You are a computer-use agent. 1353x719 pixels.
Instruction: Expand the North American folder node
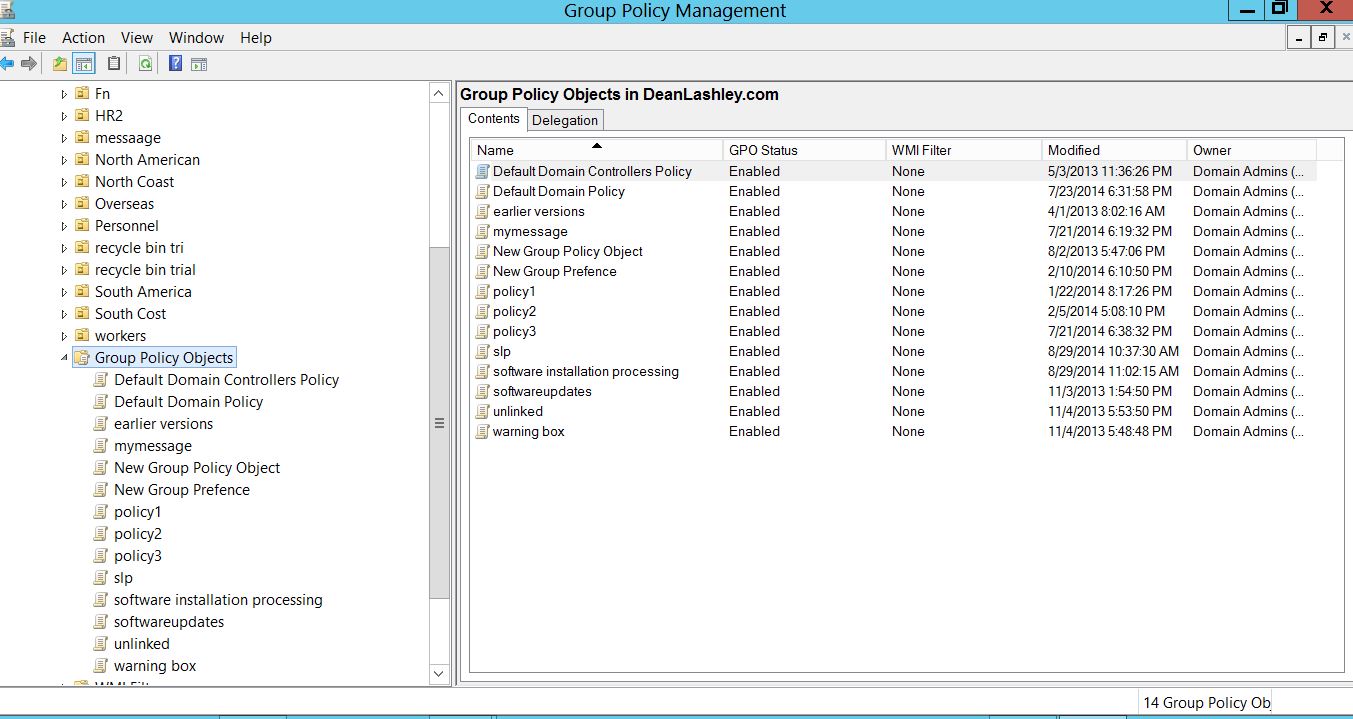[64, 160]
